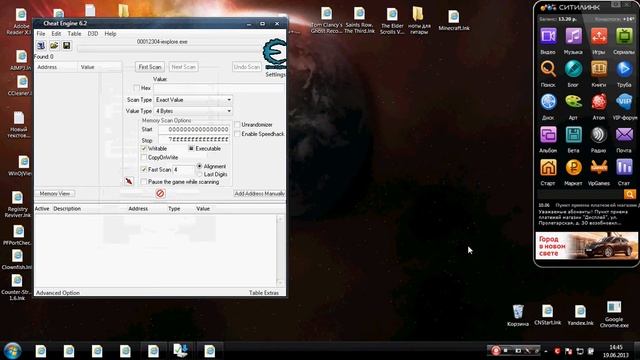
Task: Click the Memory View button
Action: click(x=55, y=193)
